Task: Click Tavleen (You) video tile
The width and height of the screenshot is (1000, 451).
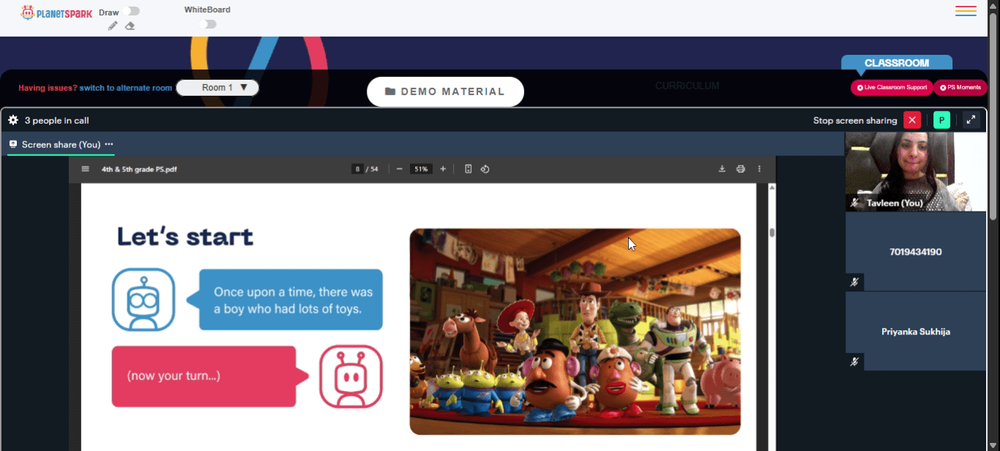Action: [915, 172]
